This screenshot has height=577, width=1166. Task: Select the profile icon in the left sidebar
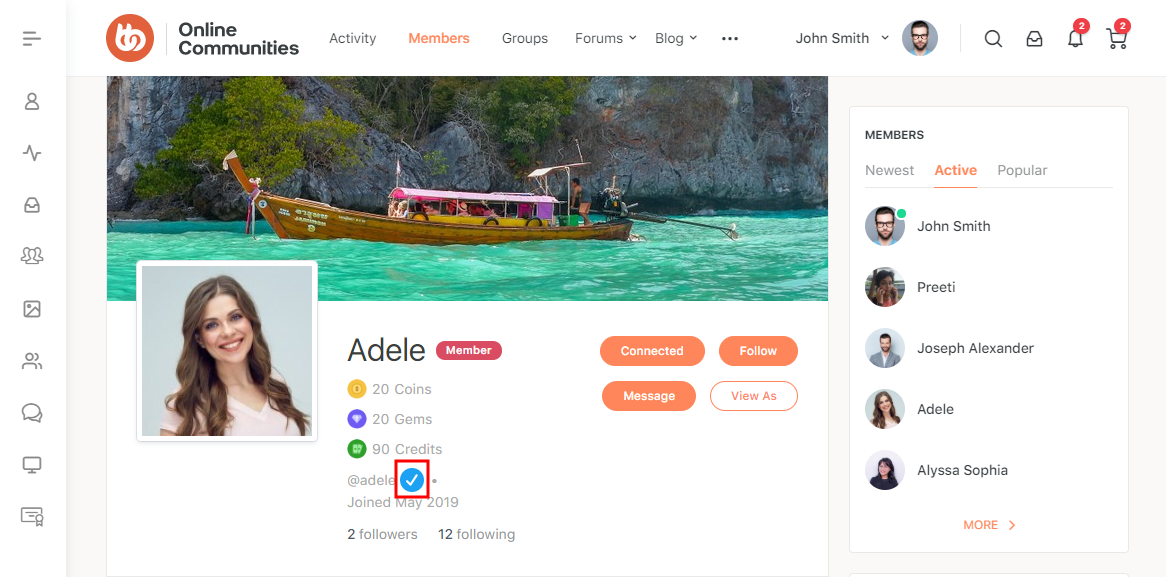point(31,101)
